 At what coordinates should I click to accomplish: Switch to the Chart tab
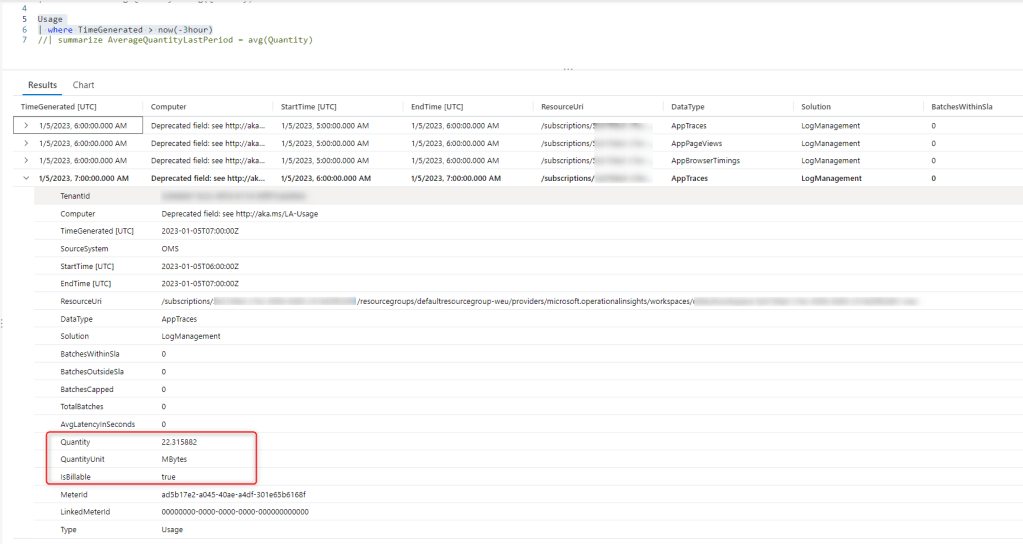(83, 85)
